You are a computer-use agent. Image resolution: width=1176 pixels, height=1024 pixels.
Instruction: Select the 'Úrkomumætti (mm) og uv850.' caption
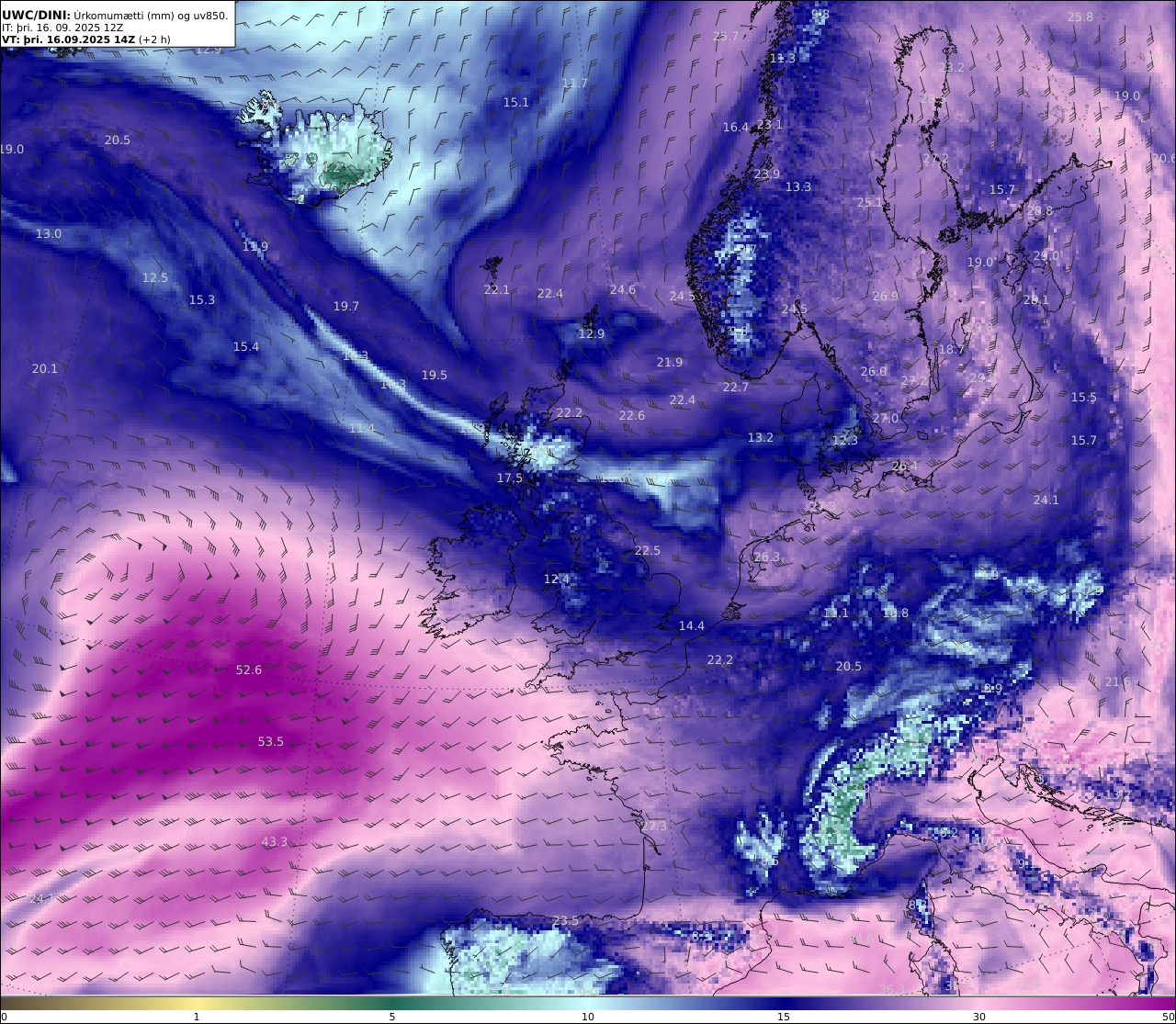[x=152, y=15]
